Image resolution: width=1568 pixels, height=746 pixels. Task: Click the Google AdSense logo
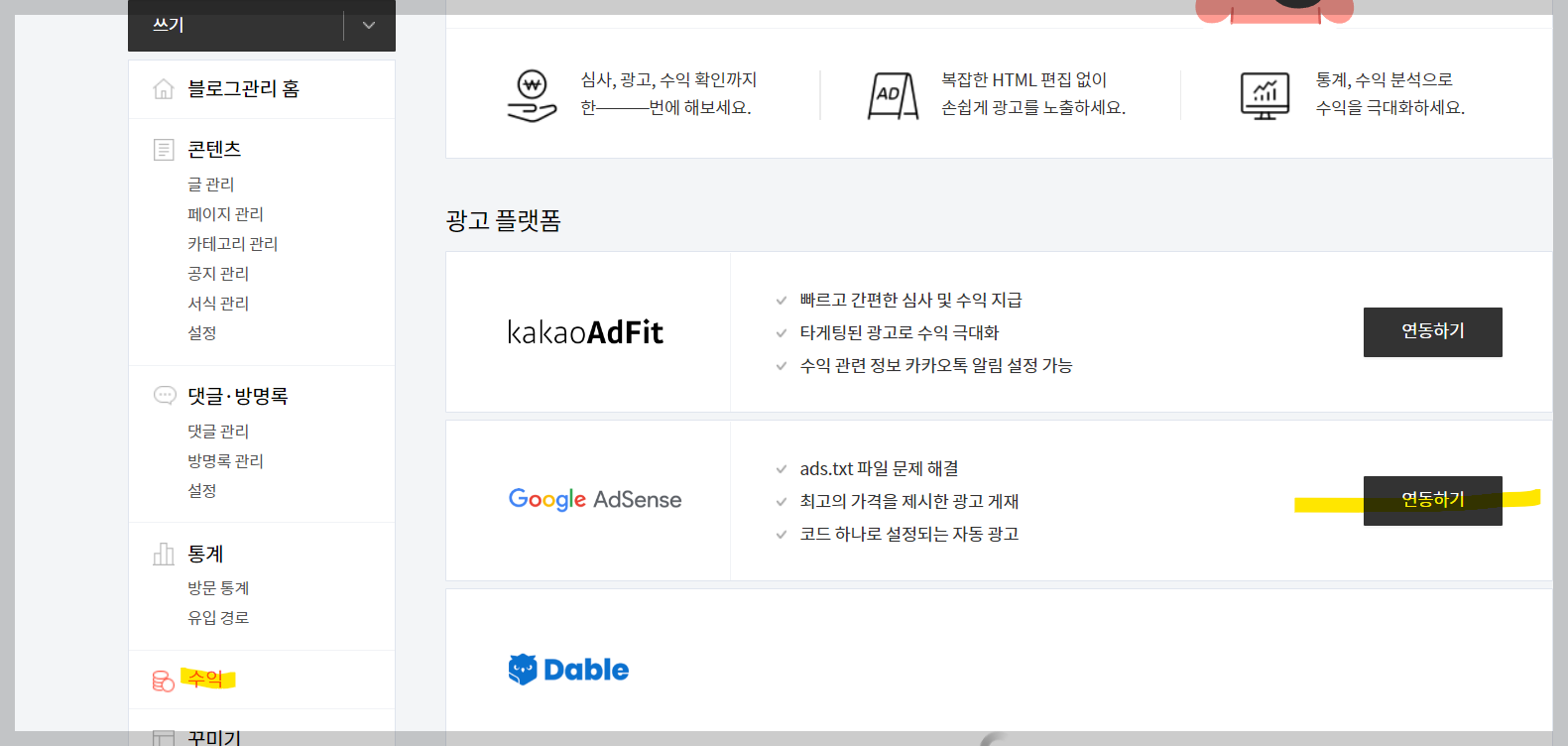[595, 500]
